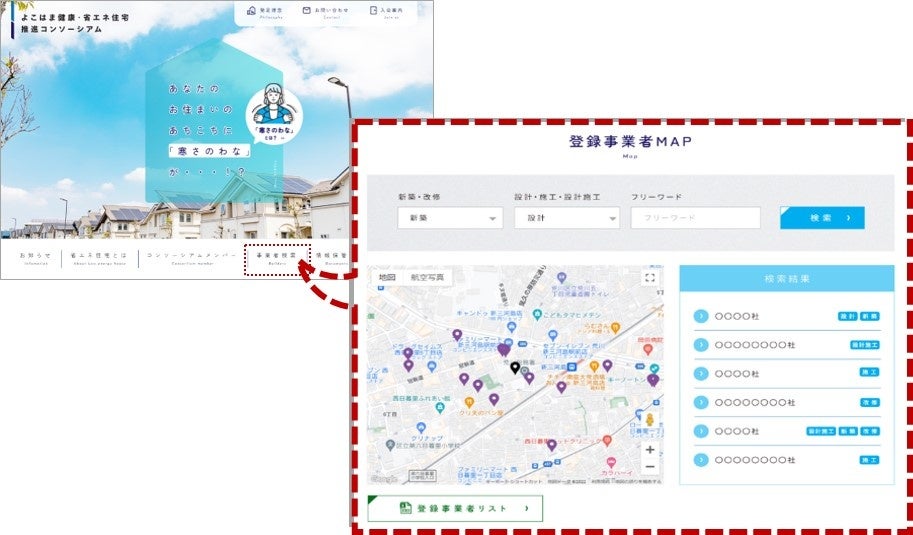This screenshot has width=913, height=535.
Task: Click purple pin by 西日暮里ペットクリニック label
Action: [x=551, y=445]
